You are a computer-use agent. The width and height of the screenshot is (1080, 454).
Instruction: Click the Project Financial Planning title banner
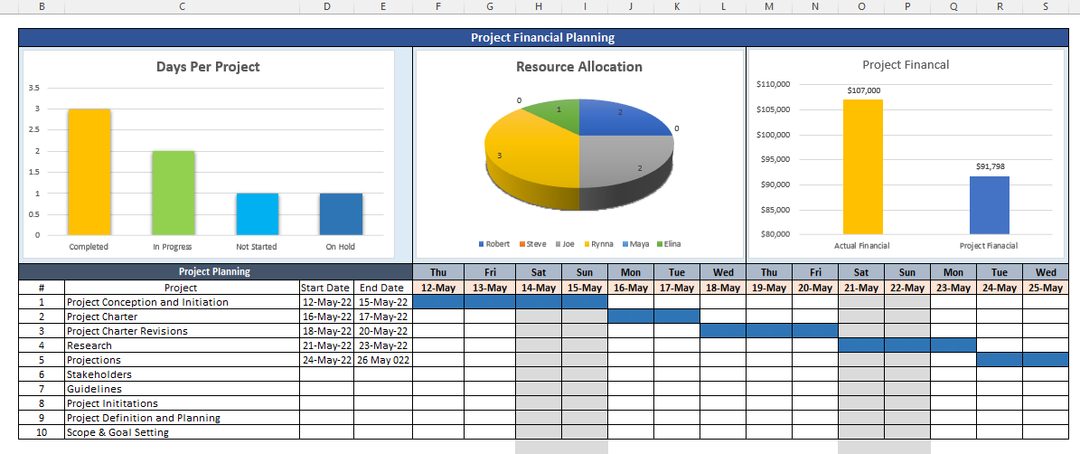(x=542, y=38)
